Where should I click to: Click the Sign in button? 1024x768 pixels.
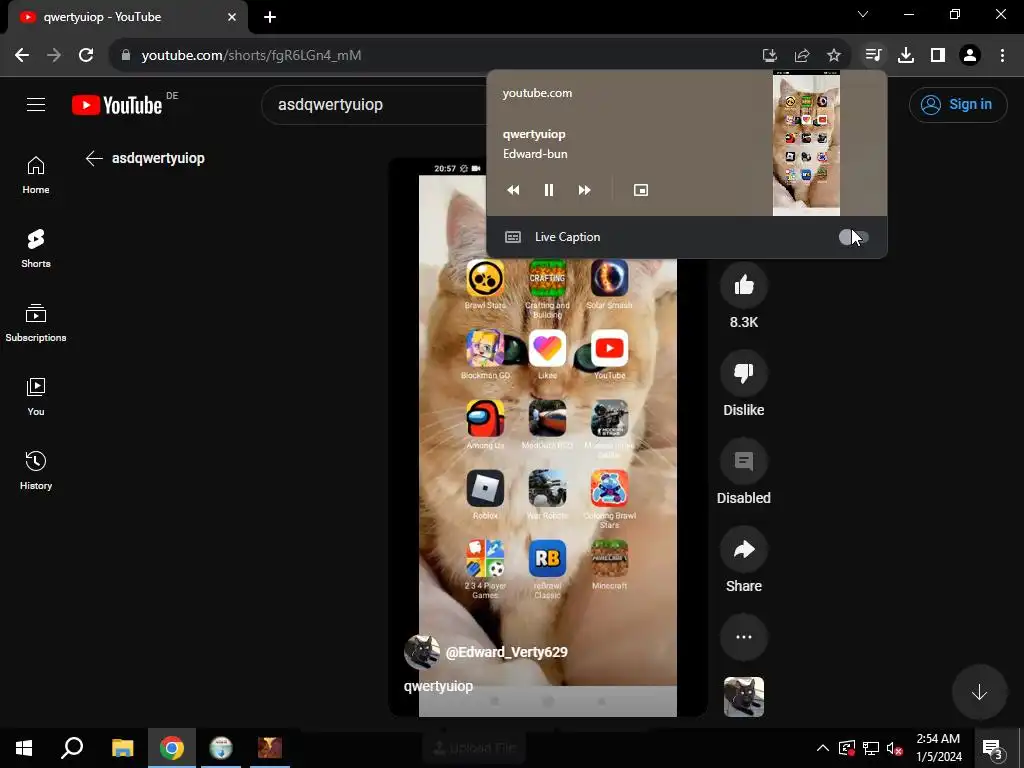tap(958, 104)
